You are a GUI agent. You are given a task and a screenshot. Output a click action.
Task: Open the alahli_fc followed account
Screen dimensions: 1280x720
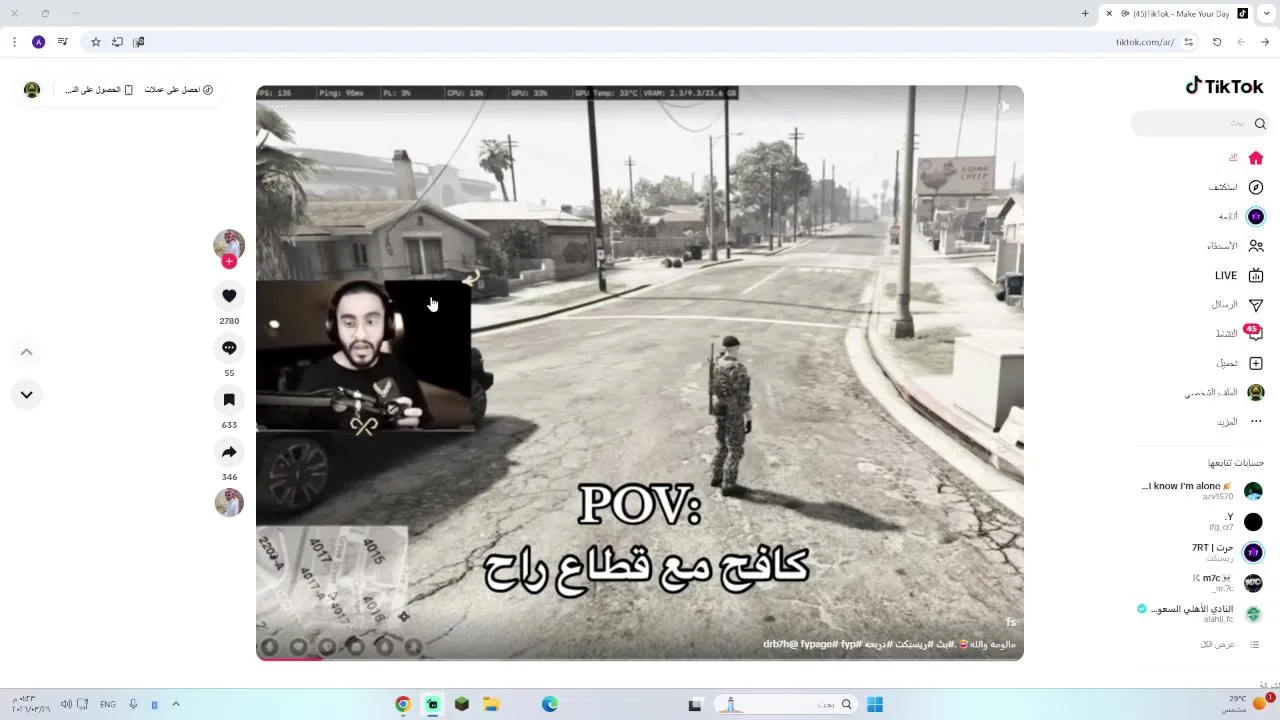point(1200,613)
